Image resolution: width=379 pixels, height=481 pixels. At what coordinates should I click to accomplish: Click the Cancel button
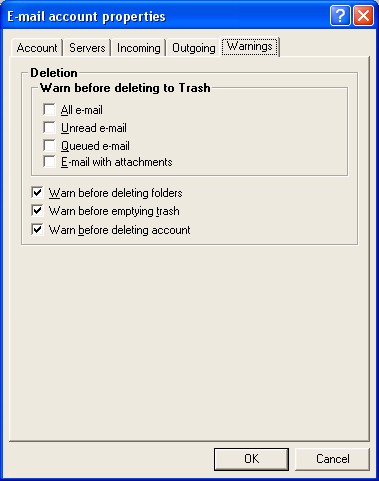[332, 459]
